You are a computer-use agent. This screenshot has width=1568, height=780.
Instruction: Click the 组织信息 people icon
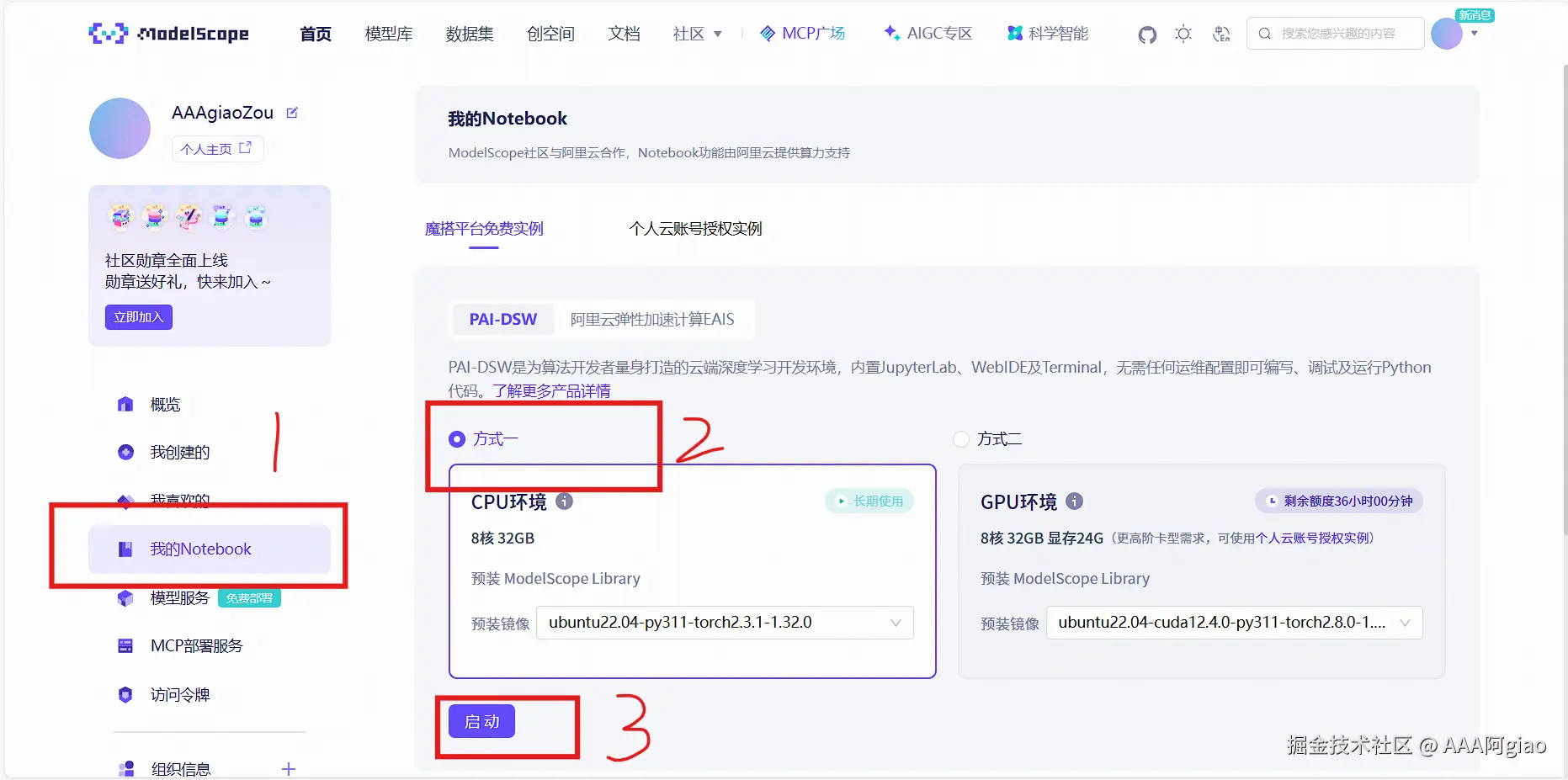point(125,769)
